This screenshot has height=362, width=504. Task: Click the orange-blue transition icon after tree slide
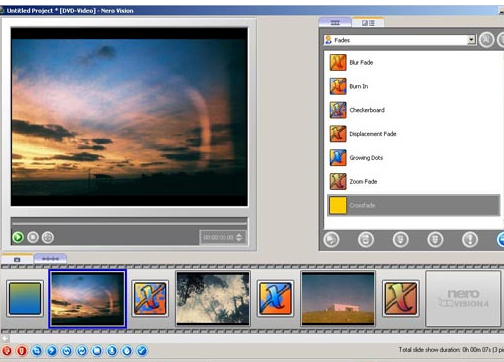(x=275, y=298)
